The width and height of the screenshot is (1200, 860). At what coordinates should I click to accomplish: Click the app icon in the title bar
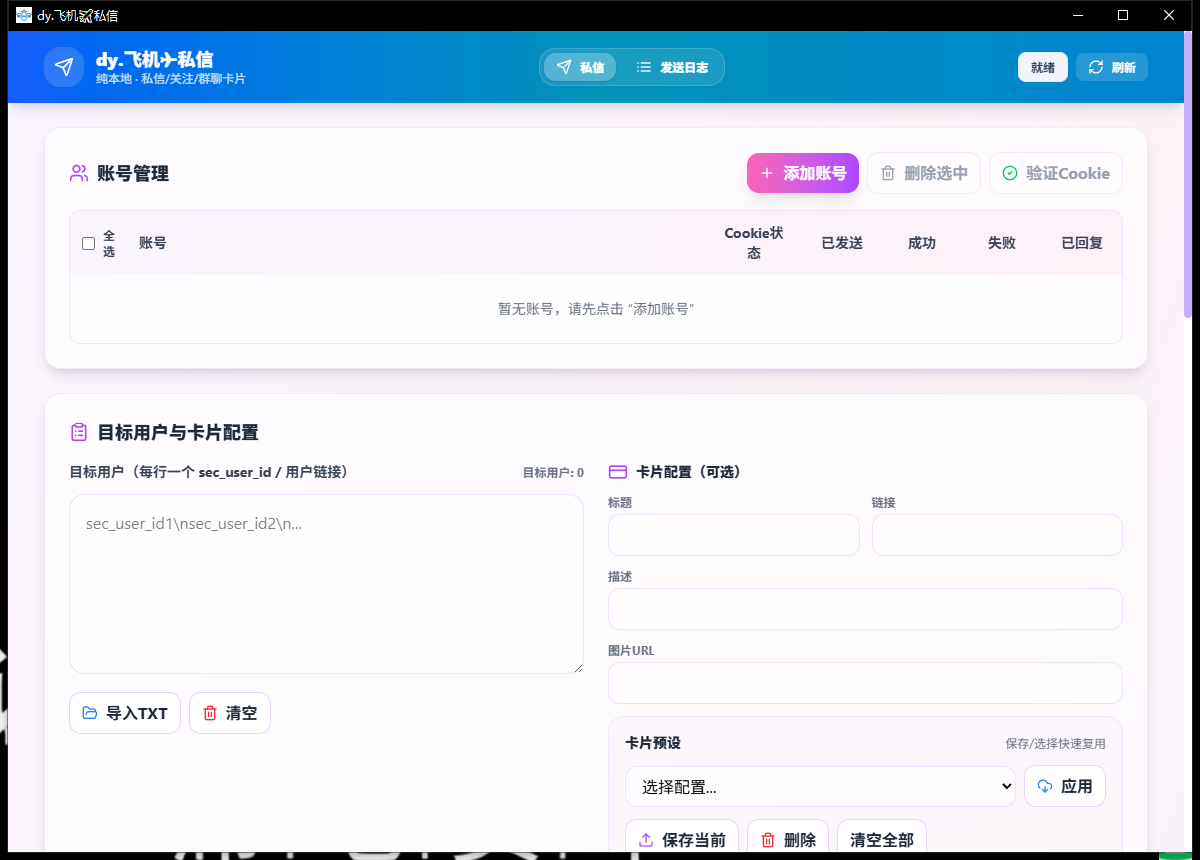[x=24, y=15]
